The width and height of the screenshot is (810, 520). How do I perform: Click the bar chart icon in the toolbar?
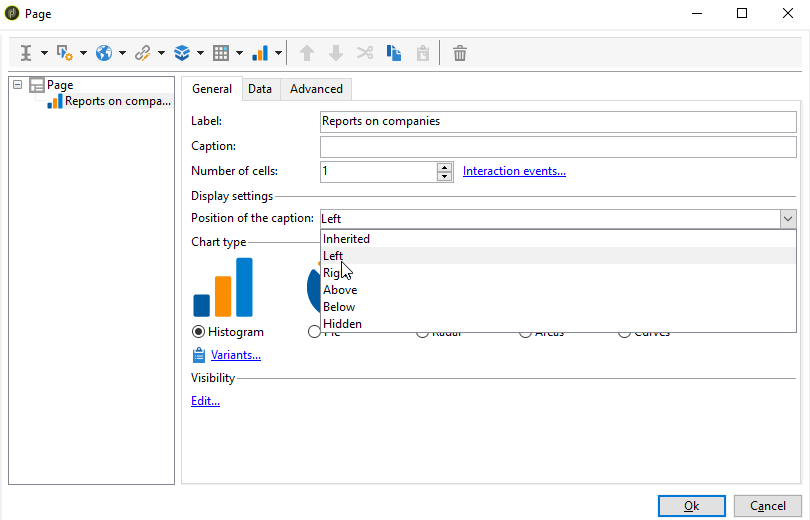260,53
